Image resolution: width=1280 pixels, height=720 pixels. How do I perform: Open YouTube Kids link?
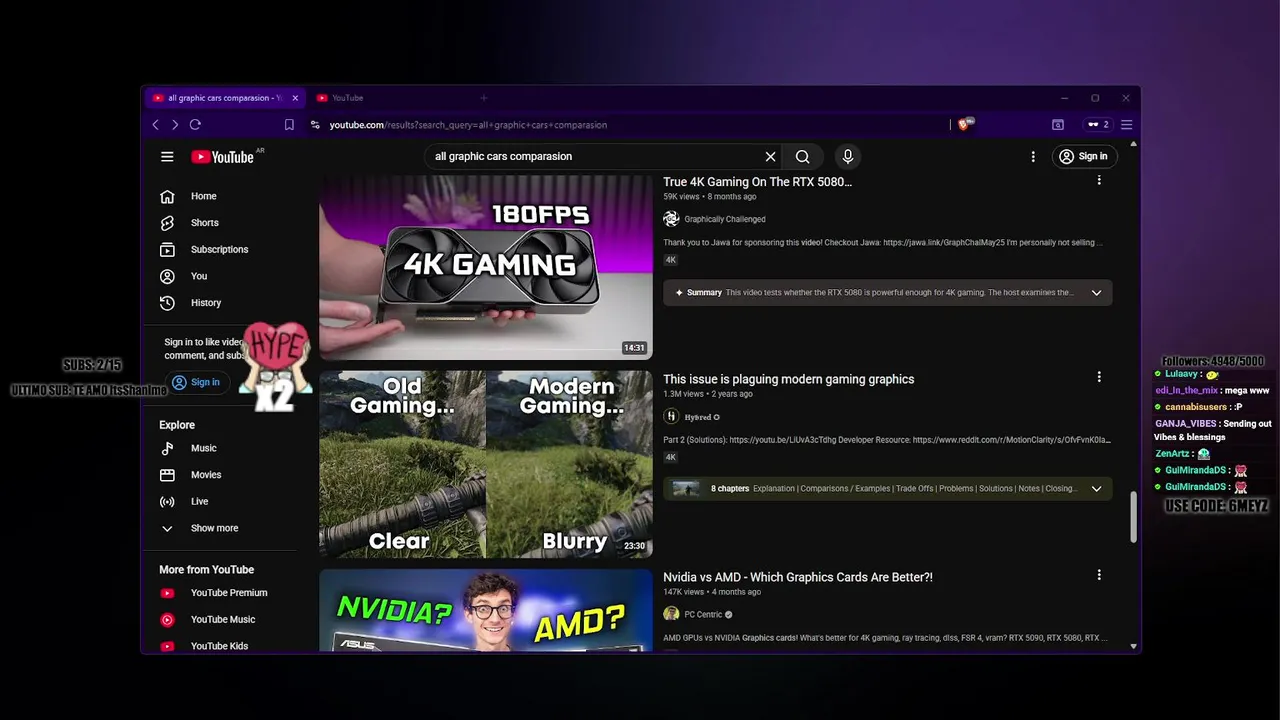[220, 646]
